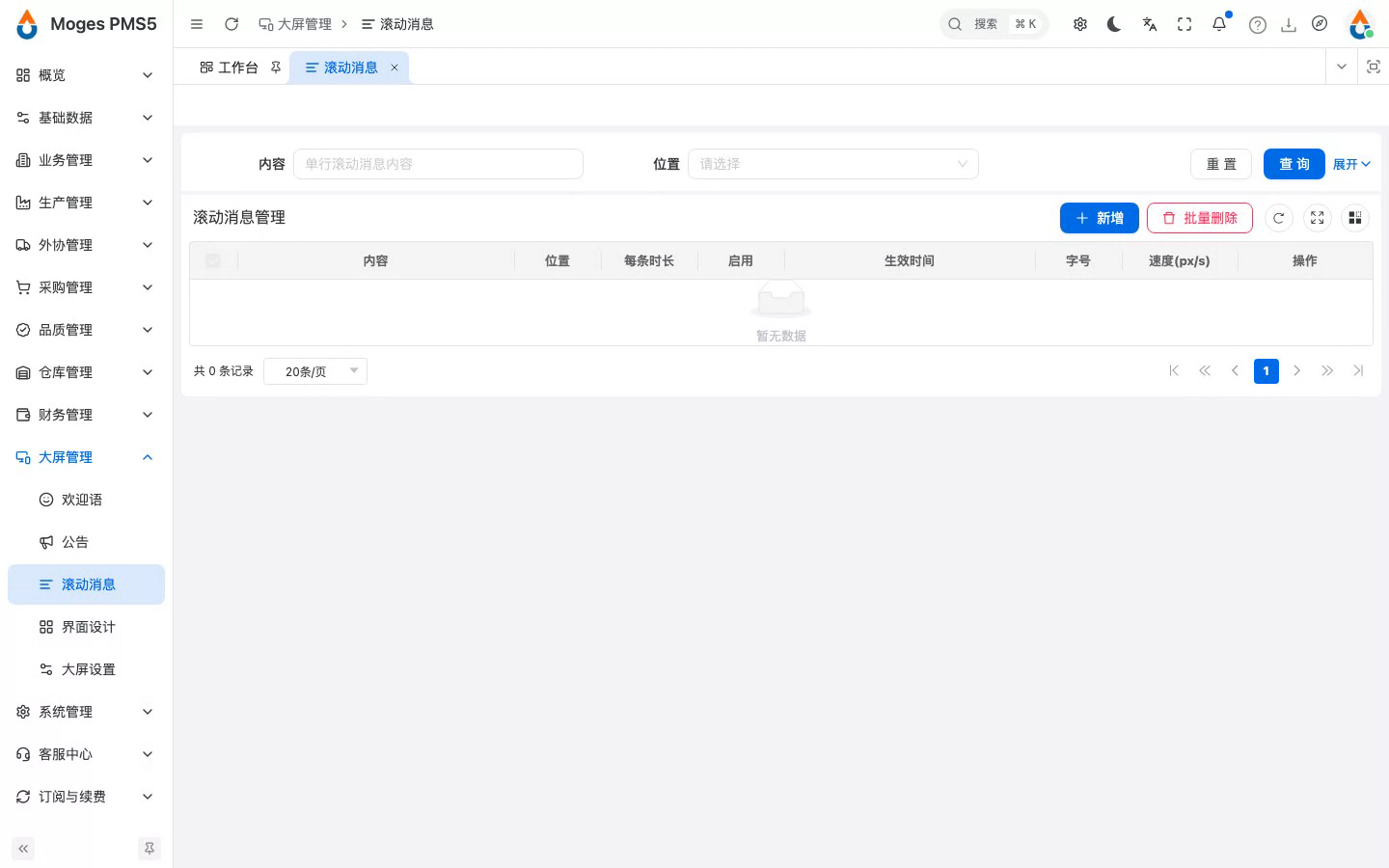Toggle the sidebar menu hamburger icon
Image resolution: width=1389 pixels, height=868 pixels.
tap(197, 24)
